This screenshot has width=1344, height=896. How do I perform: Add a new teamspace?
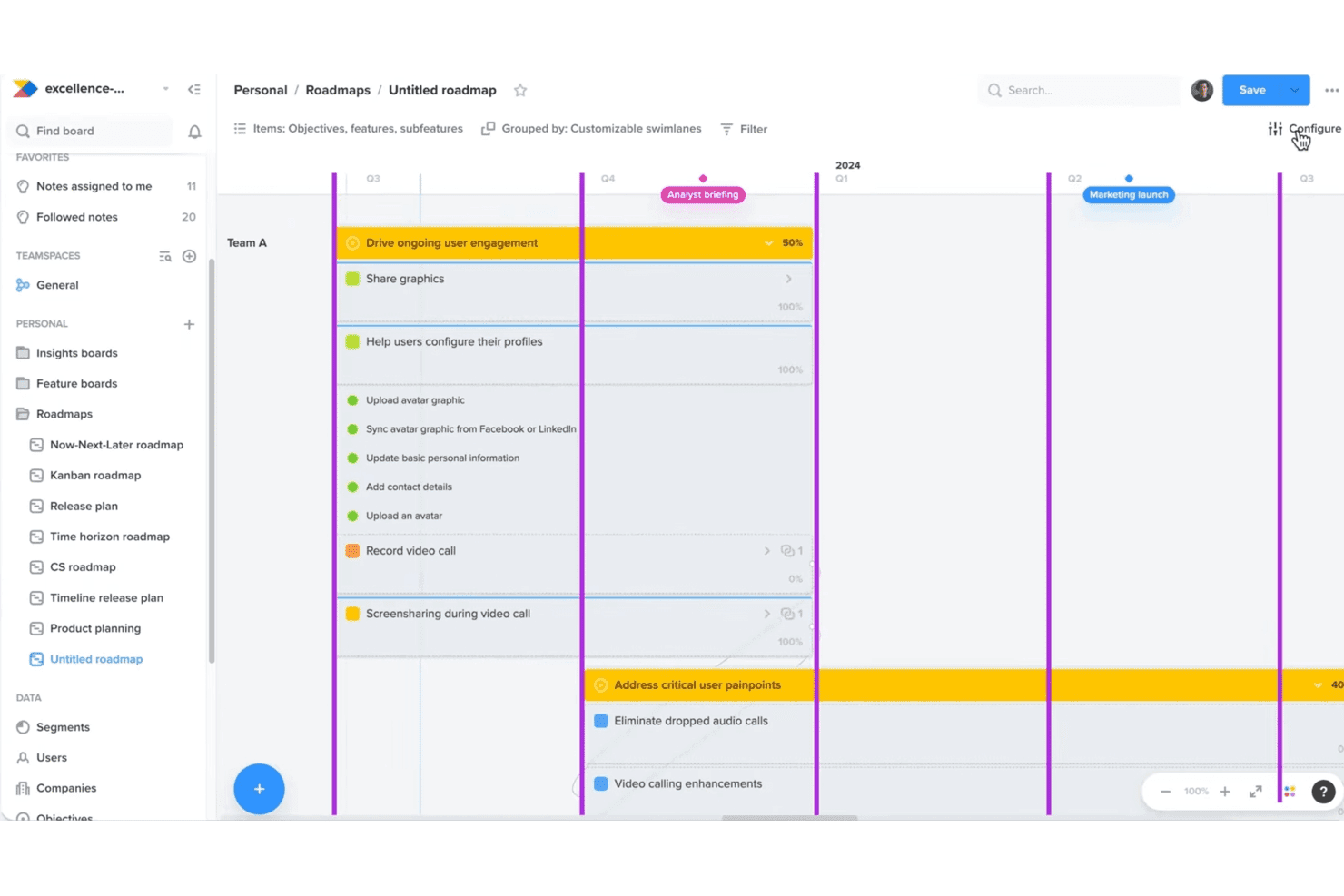[189, 256]
